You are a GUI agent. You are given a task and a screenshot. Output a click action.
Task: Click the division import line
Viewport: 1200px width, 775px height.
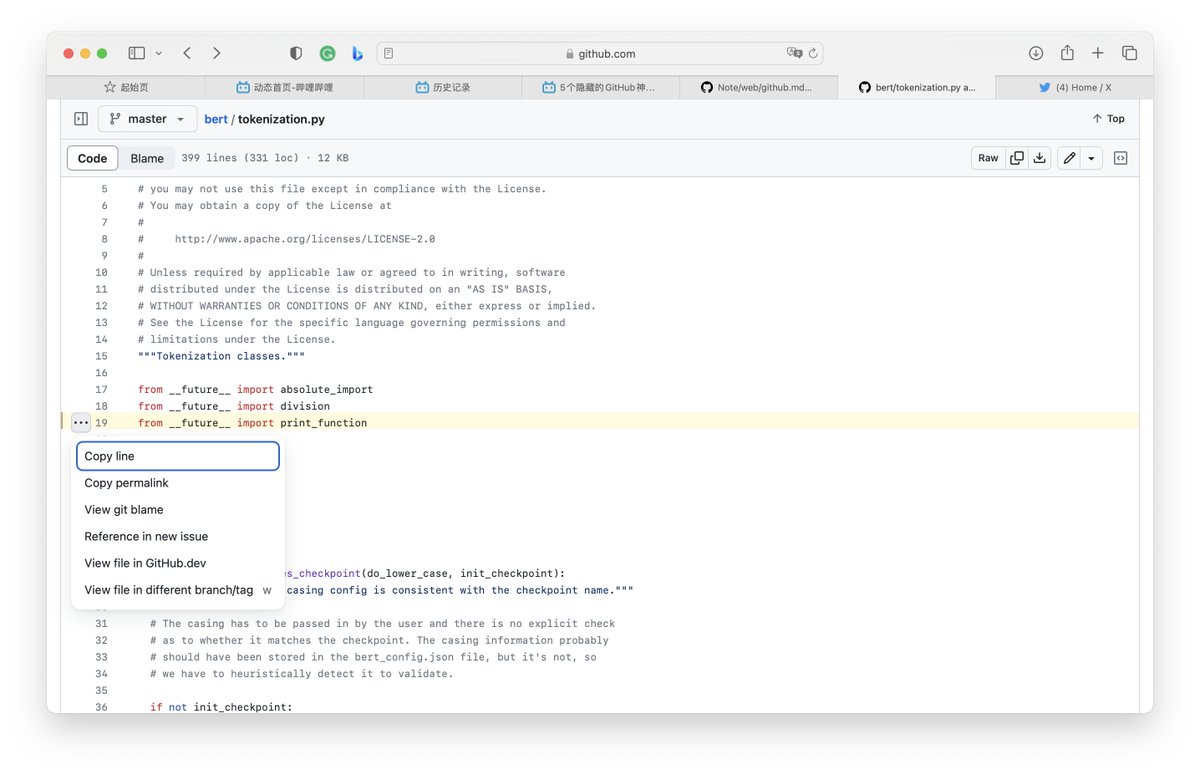pyautogui.click(x=234, y=406)
